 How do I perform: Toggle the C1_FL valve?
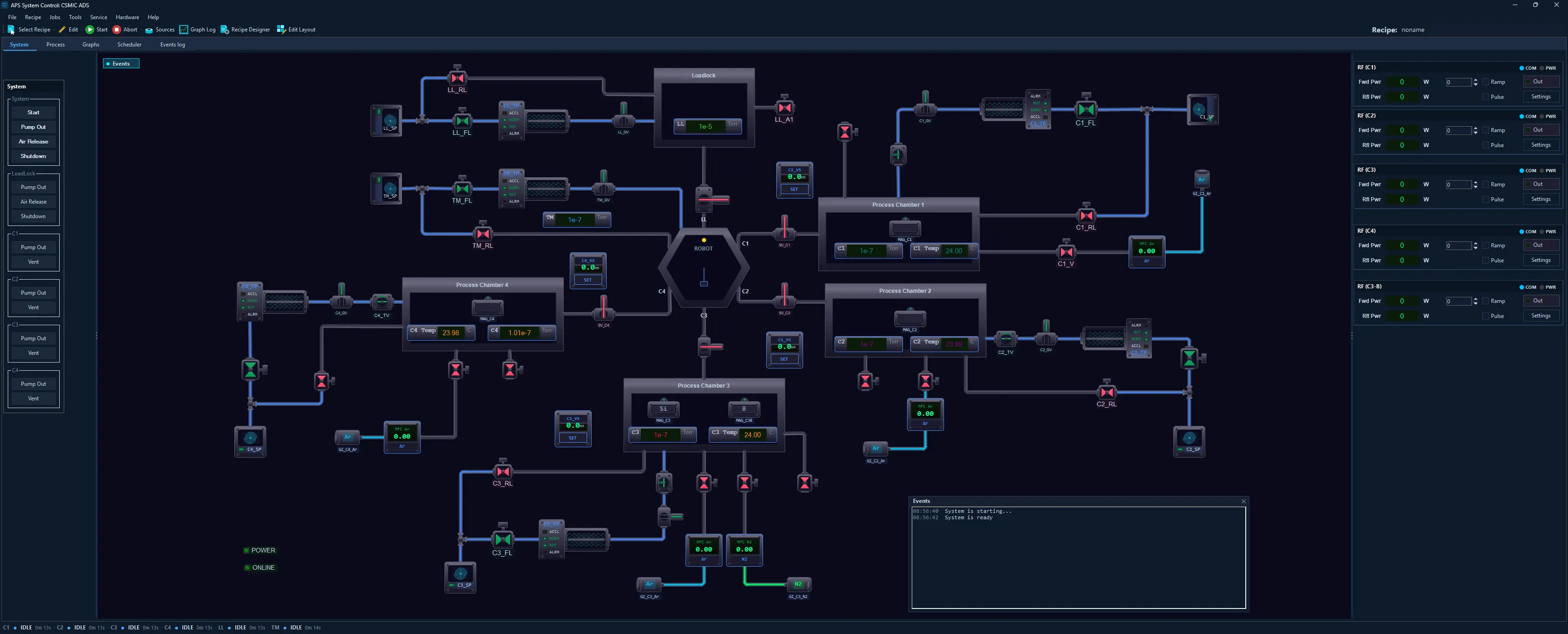coord(1086,109)
